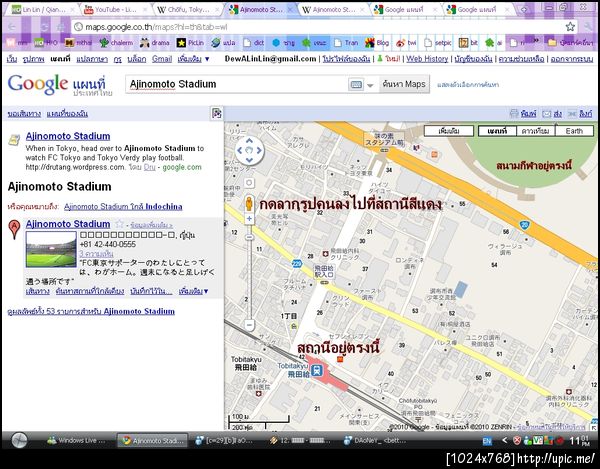Click the stadium photo thumbnail
This screenshot has height=469, width=600.
click(51, 249)
